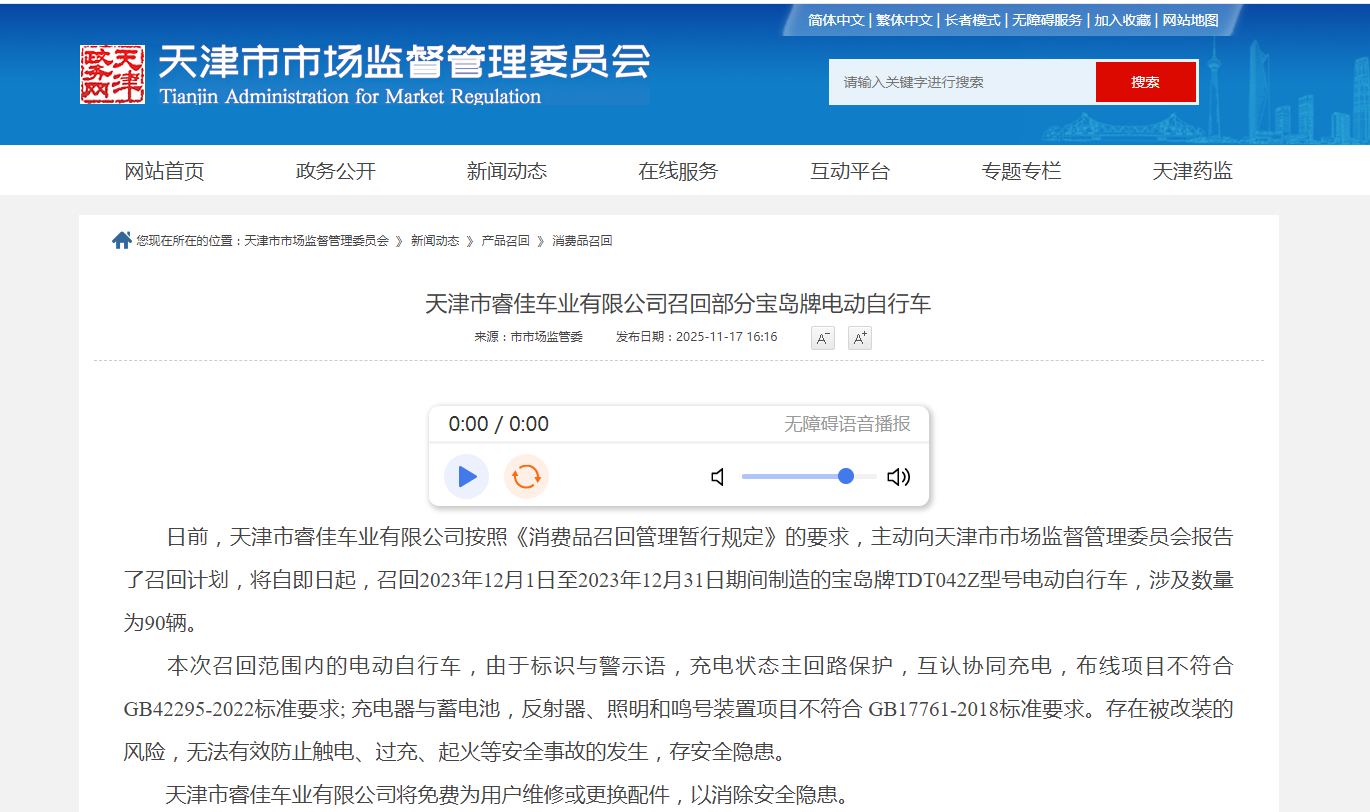Decrease font size with A- button
This screenshot has width=1370, height=812.
[822, 338]
